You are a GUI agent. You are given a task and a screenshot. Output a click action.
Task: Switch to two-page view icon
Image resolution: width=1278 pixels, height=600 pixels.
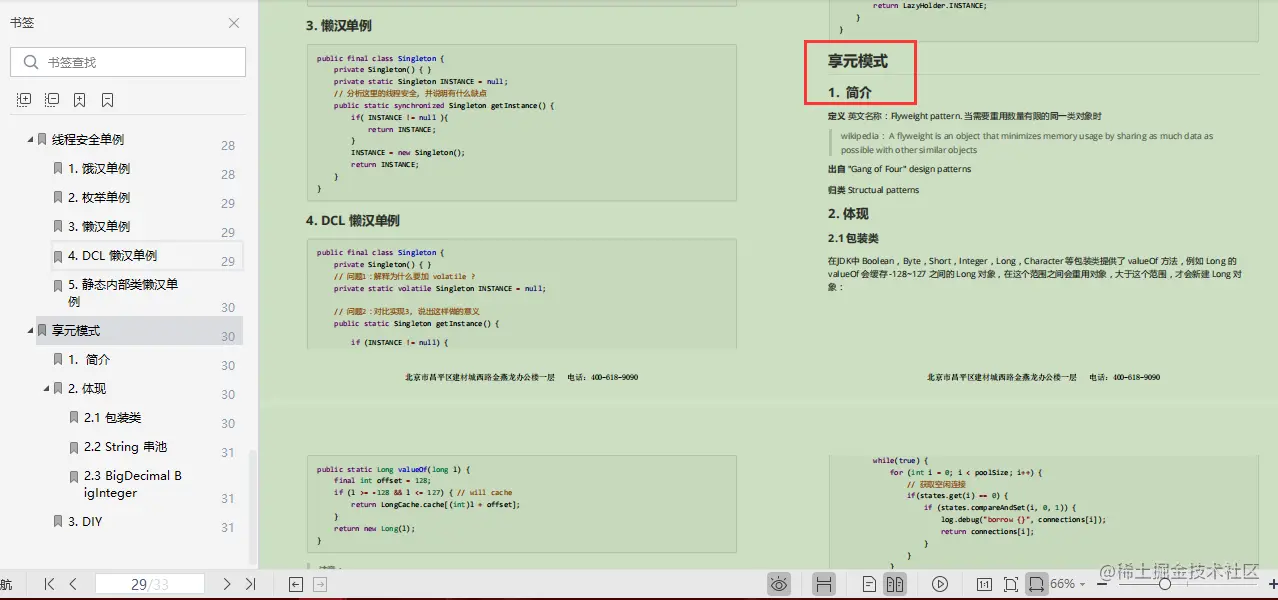coord(895,584)
